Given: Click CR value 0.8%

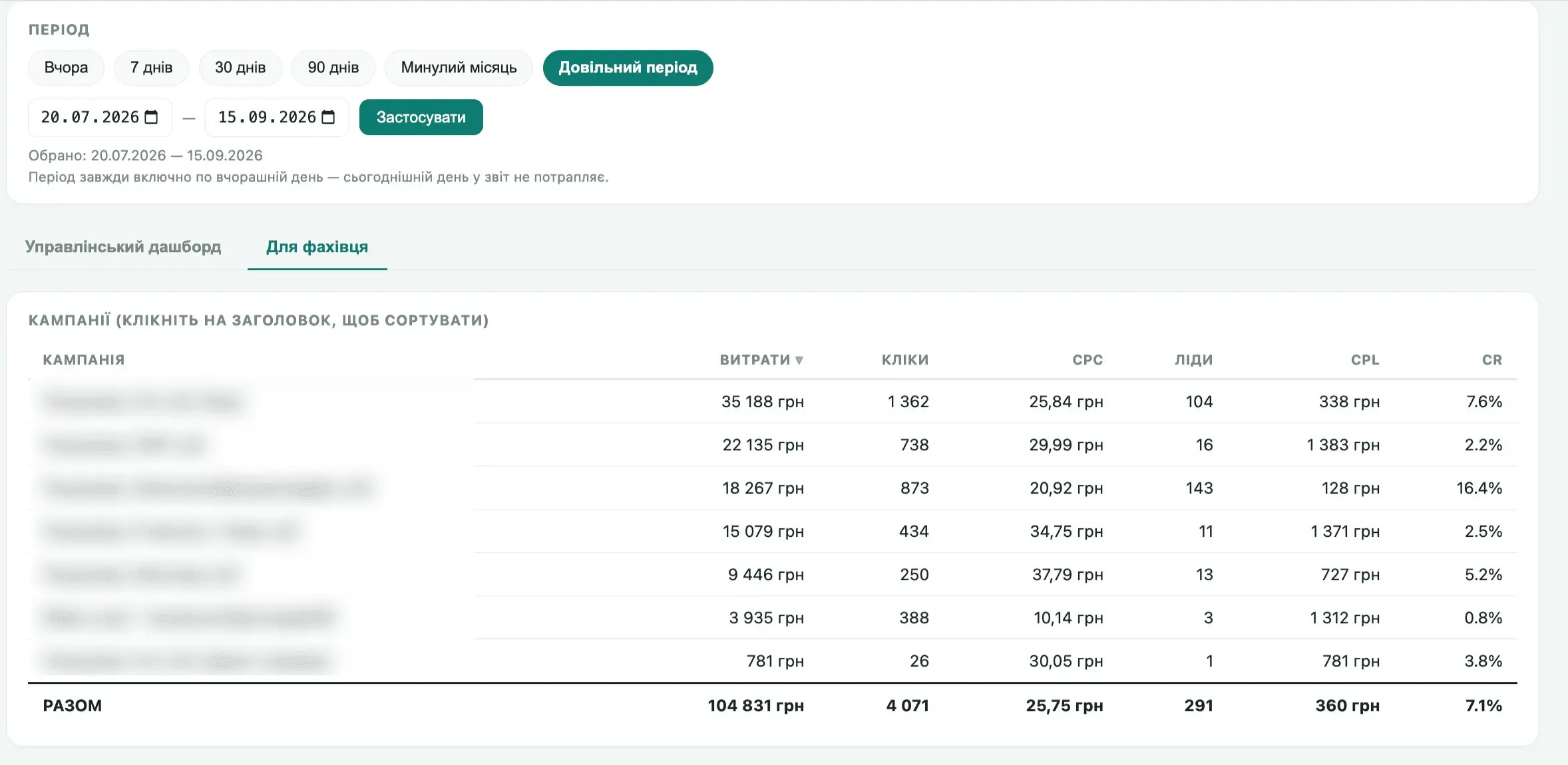Looking at the screenshot, I should 1483,618.
